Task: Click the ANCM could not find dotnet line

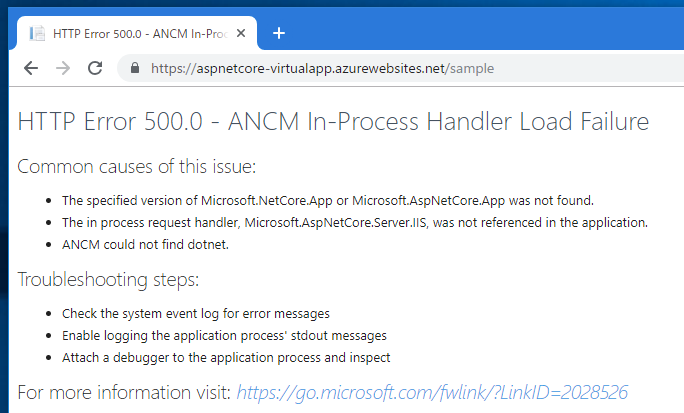Action: point(145,244)
